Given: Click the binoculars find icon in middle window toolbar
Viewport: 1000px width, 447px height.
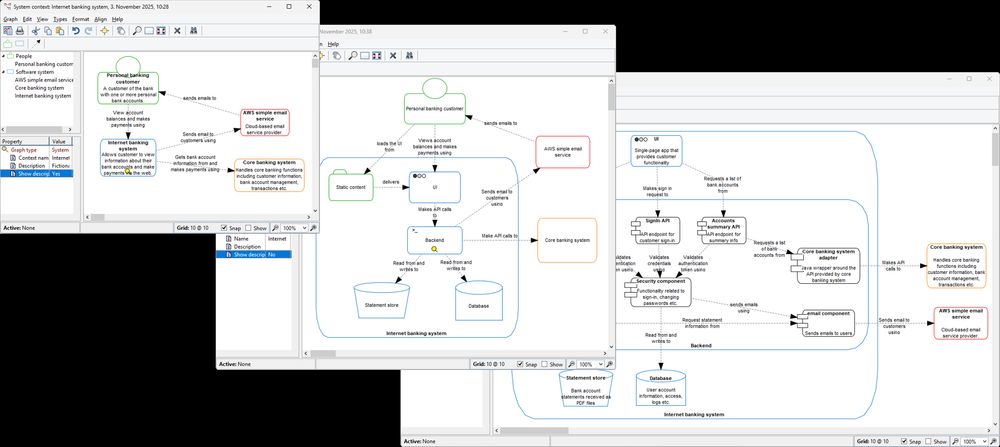Looking at the screenshot, I should (409, 55).
